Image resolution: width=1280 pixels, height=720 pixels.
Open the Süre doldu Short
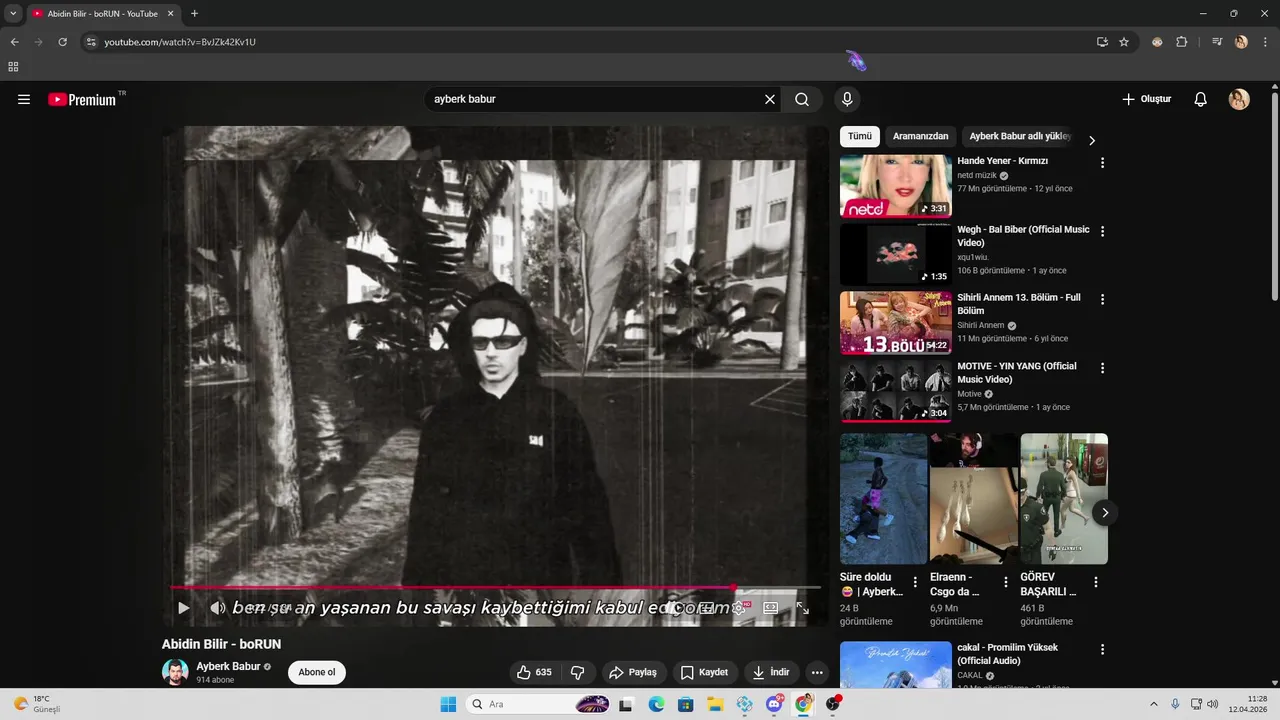pyautogui.click(x=883, y=499)
